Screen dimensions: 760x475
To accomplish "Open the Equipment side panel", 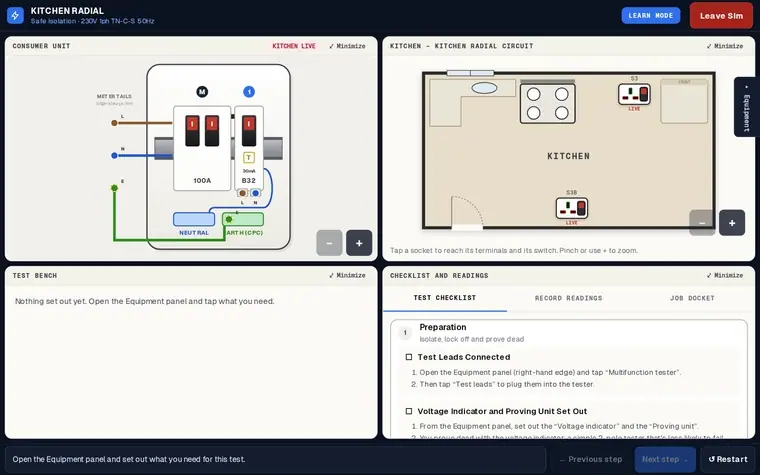I will pyautogui.click(x=746, y=107).
